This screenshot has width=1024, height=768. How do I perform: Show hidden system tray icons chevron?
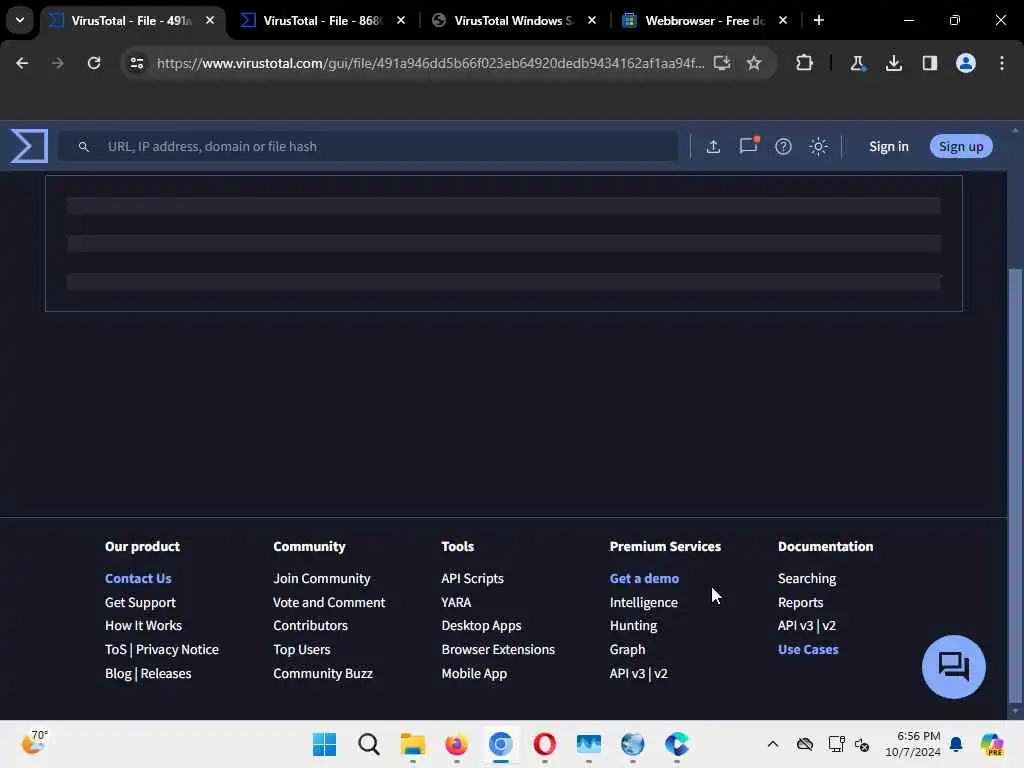(x=773, y=744)
